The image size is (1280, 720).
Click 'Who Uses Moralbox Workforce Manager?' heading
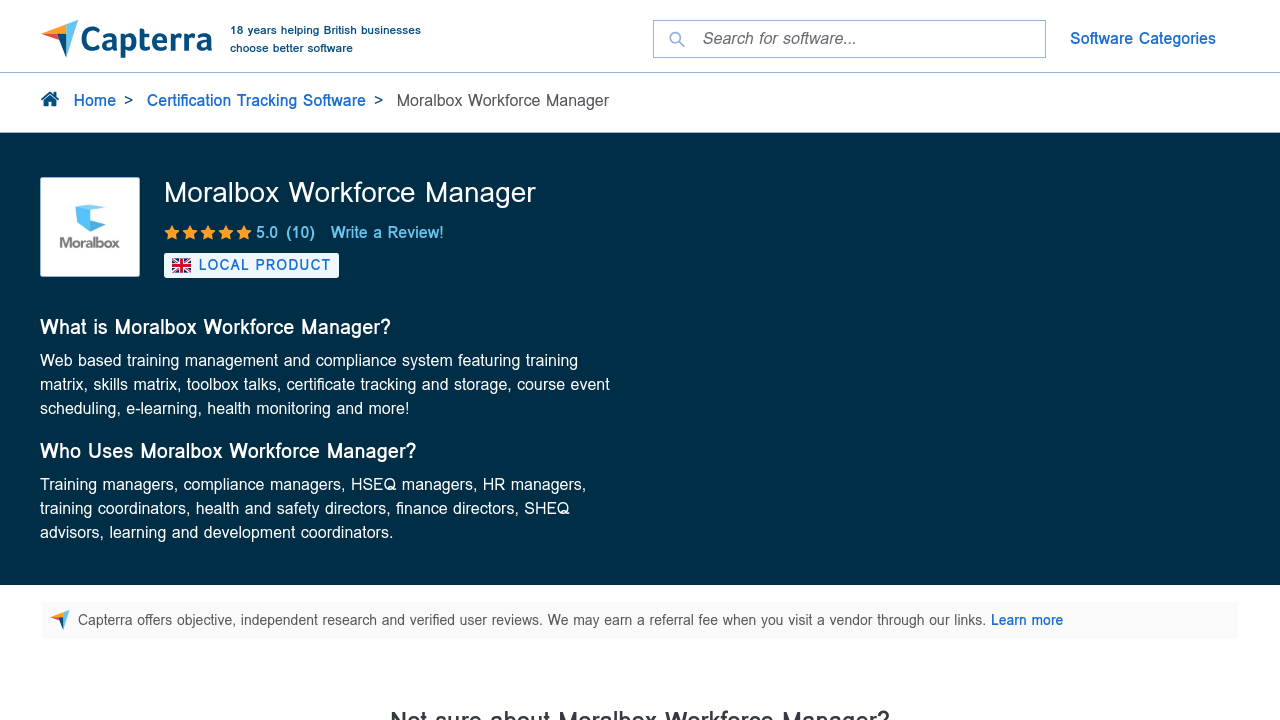[x=228, y=451]
